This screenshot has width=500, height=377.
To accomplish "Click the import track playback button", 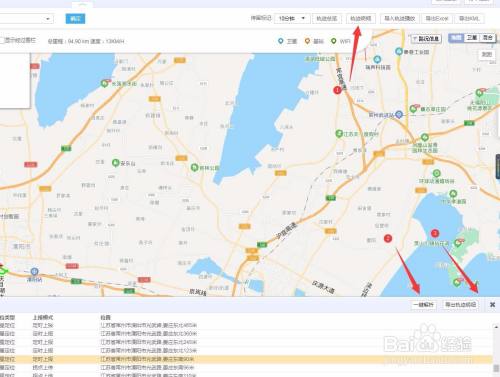I will click(x=399, y=18).
